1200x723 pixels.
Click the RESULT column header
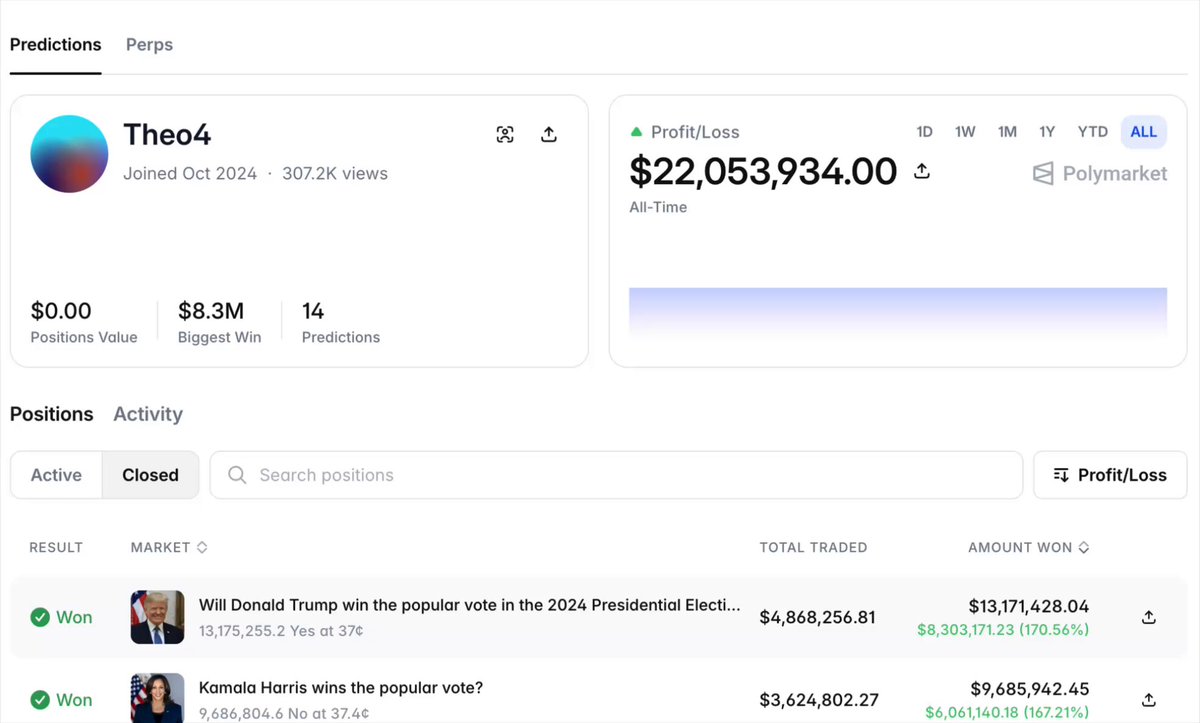click(x=56, y=547)
